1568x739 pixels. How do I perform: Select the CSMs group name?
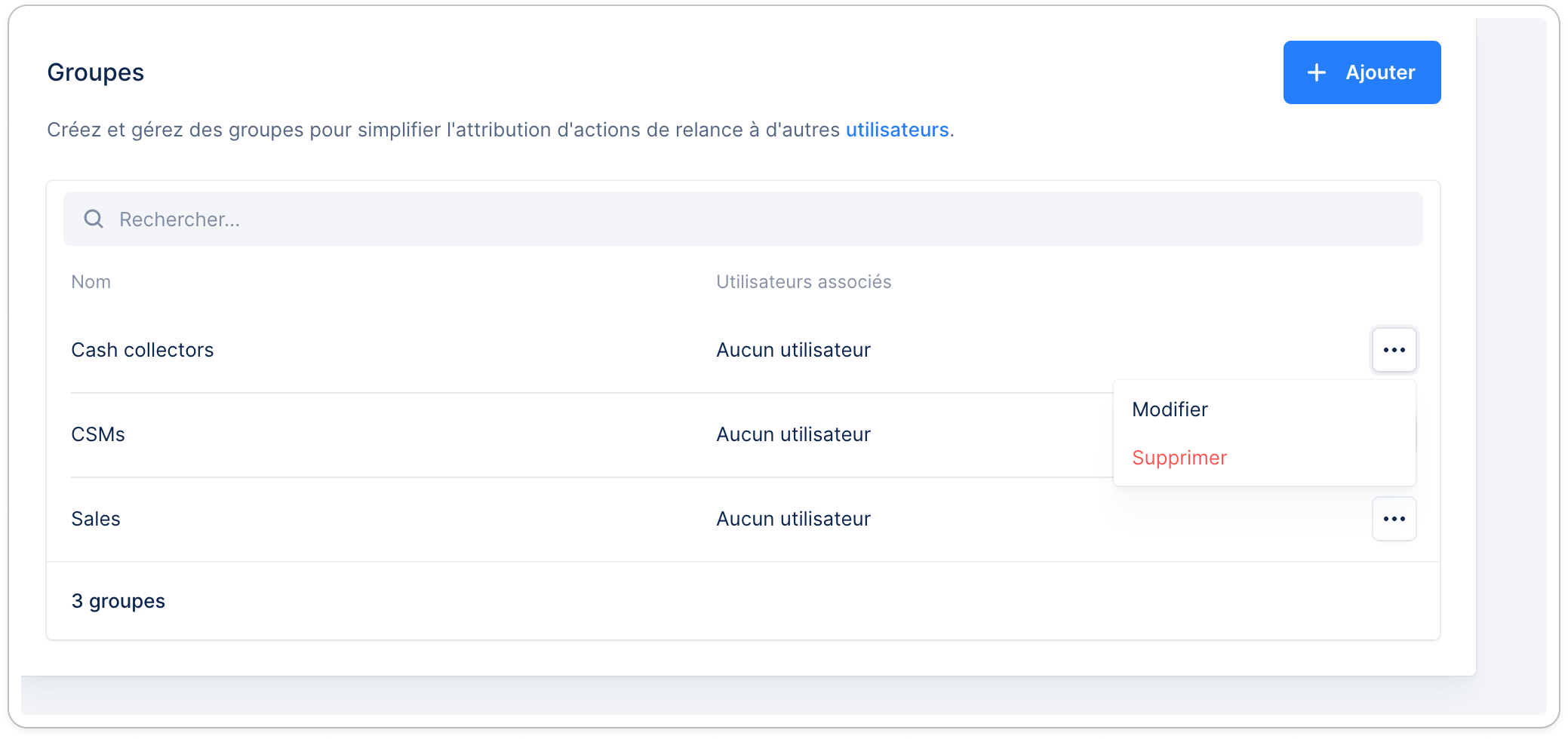tap(98, 434)
